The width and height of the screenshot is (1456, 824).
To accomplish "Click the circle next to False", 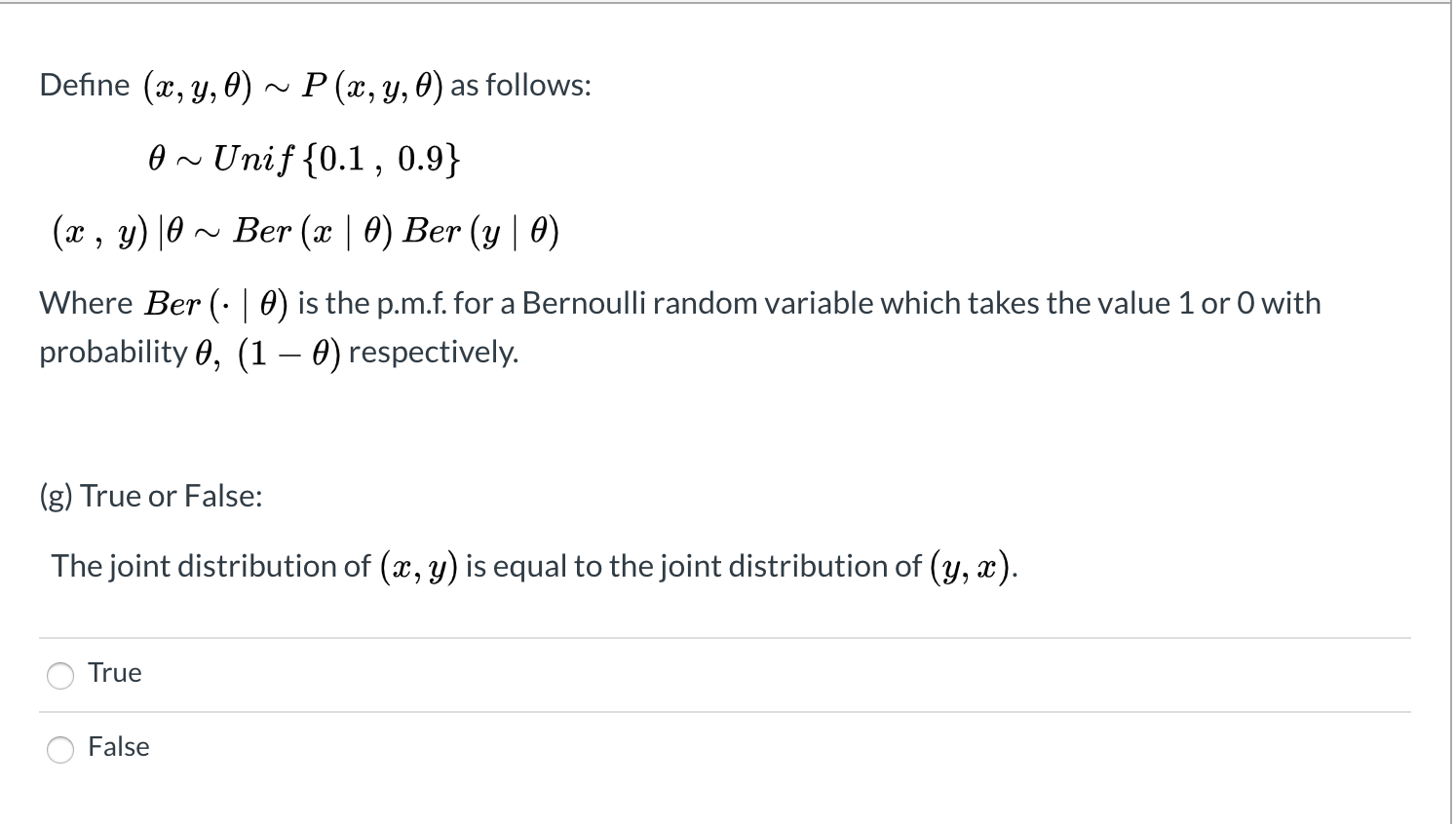I will 60,749.
